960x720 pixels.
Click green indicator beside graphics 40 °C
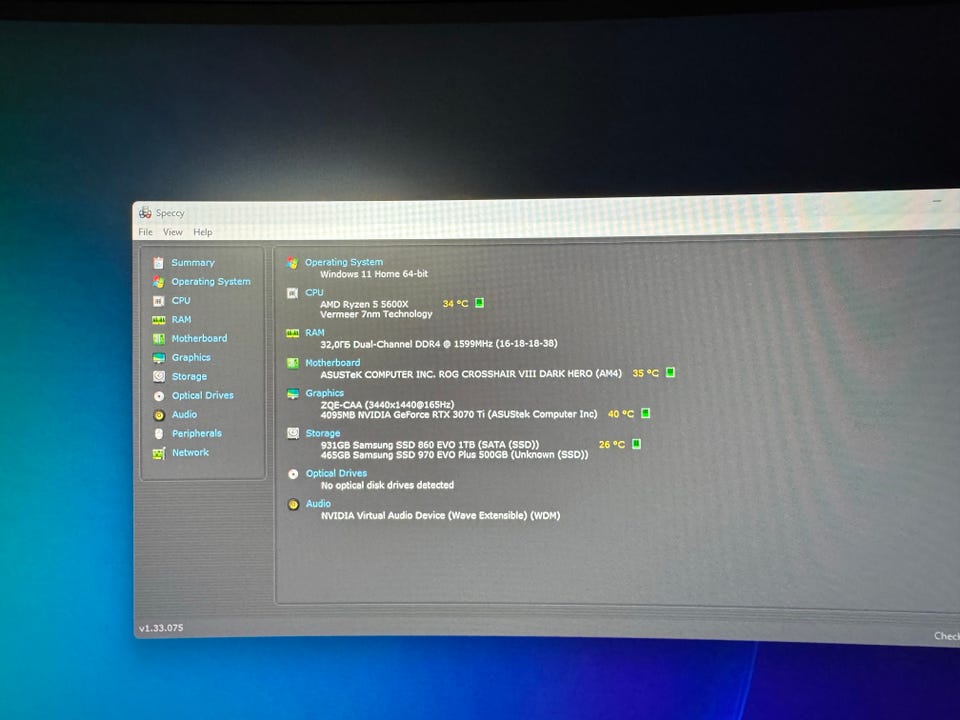(x=645, y=413)
